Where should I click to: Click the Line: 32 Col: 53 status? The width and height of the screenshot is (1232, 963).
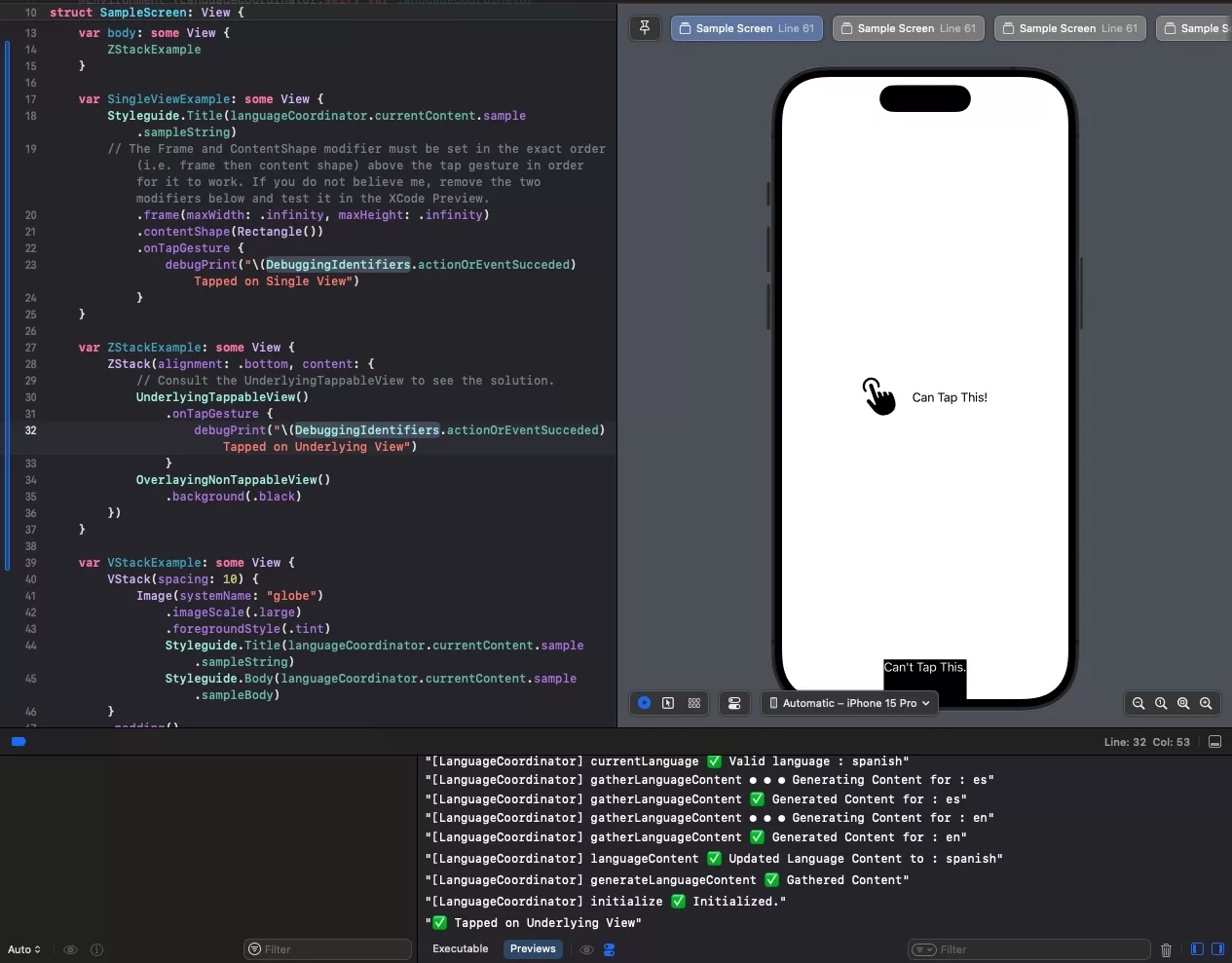[x=1146, y=742]
